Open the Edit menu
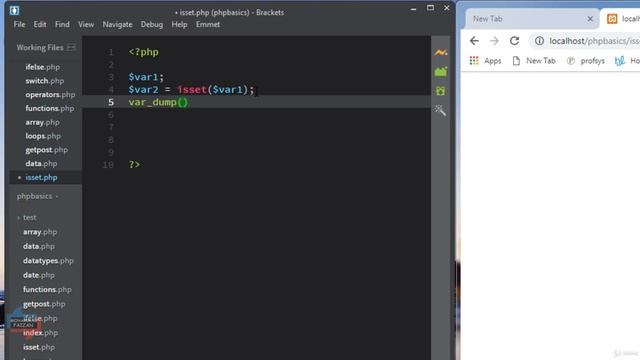 click(x=40, y=24)
